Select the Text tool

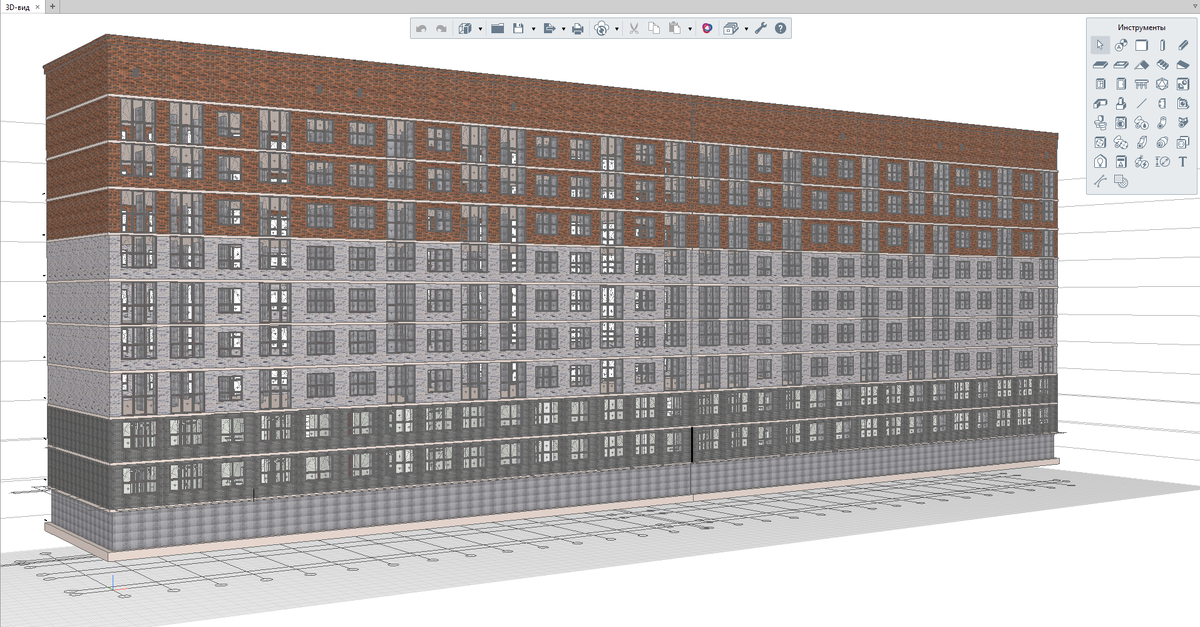pos(1183,161)
